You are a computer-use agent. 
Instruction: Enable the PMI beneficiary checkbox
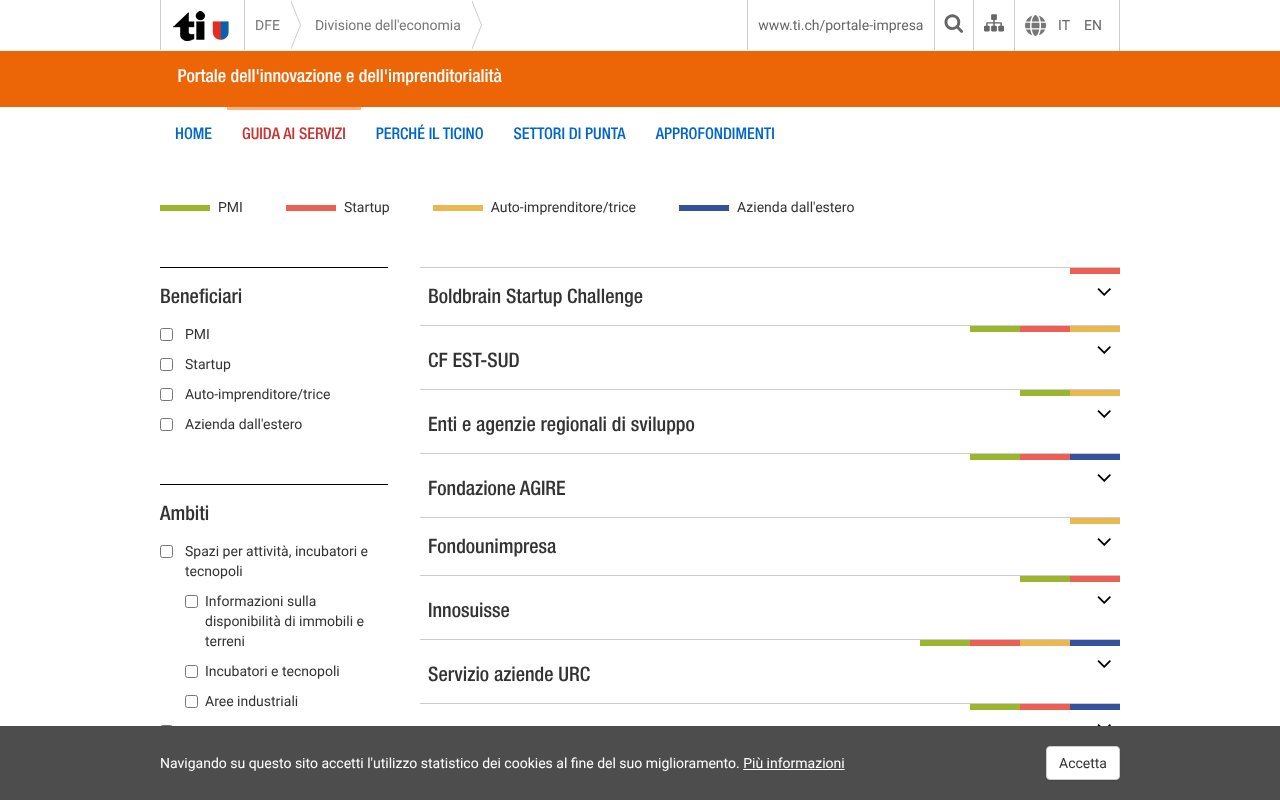pos(166,334)
